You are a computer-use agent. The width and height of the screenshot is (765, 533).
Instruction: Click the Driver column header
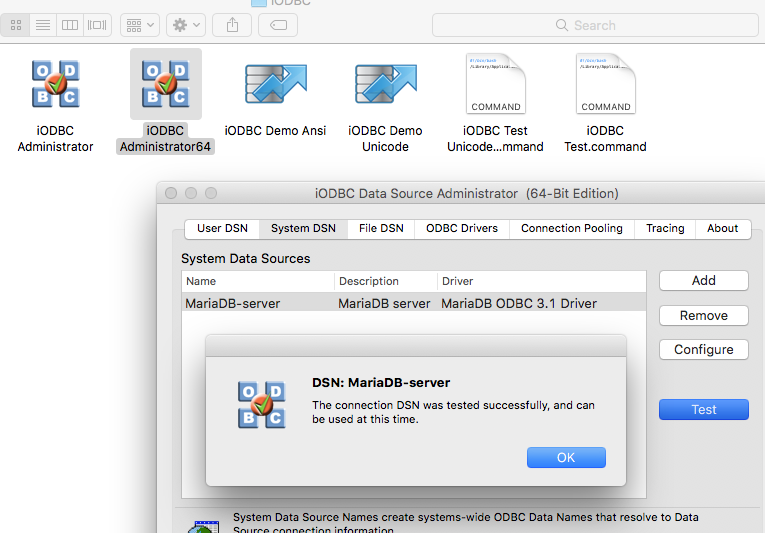point(542,281)
